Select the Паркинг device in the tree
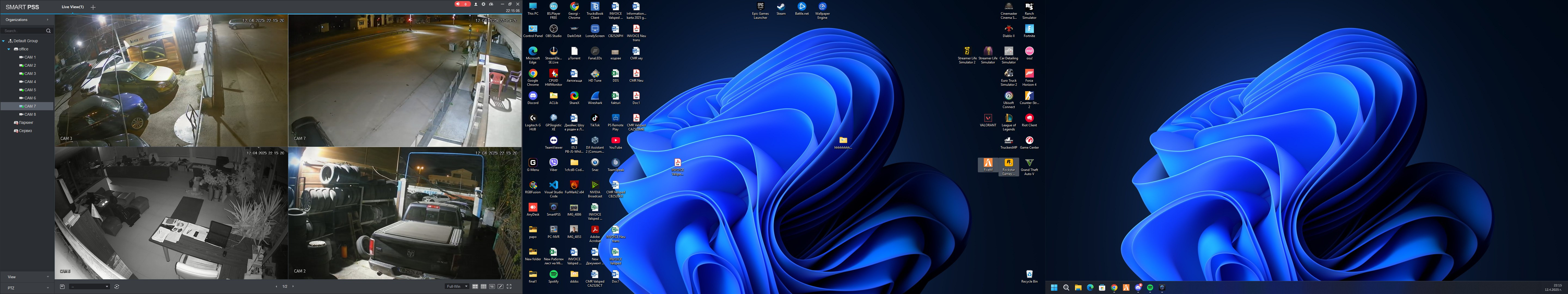 point(23,123)
